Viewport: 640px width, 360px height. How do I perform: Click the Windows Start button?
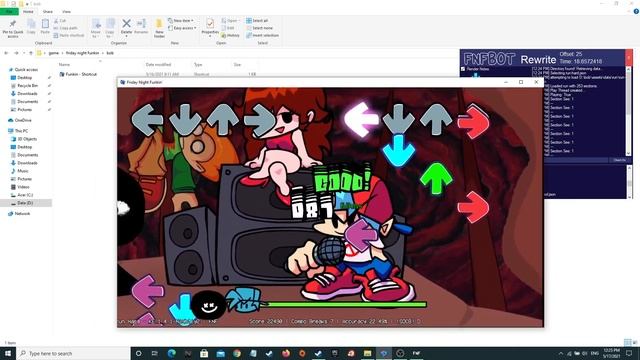(8, 353)
